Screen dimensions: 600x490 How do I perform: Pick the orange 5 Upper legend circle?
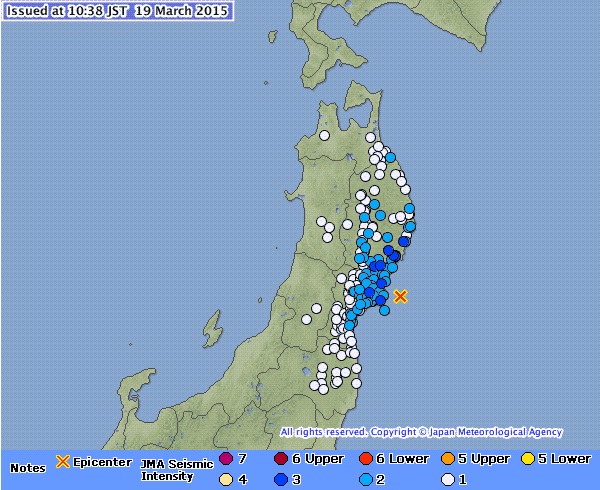tap(450, 459)
